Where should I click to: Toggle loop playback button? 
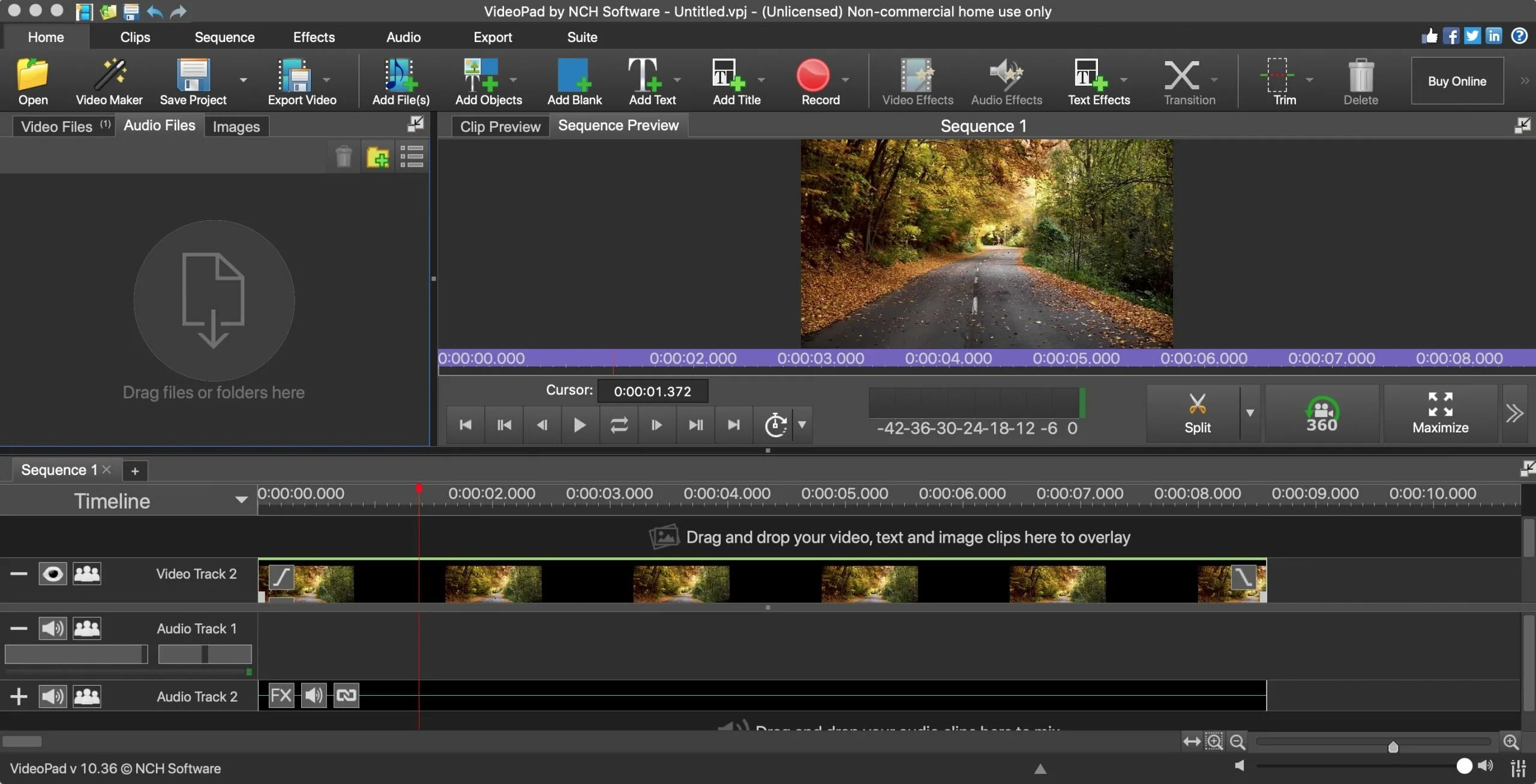[619, 425]
